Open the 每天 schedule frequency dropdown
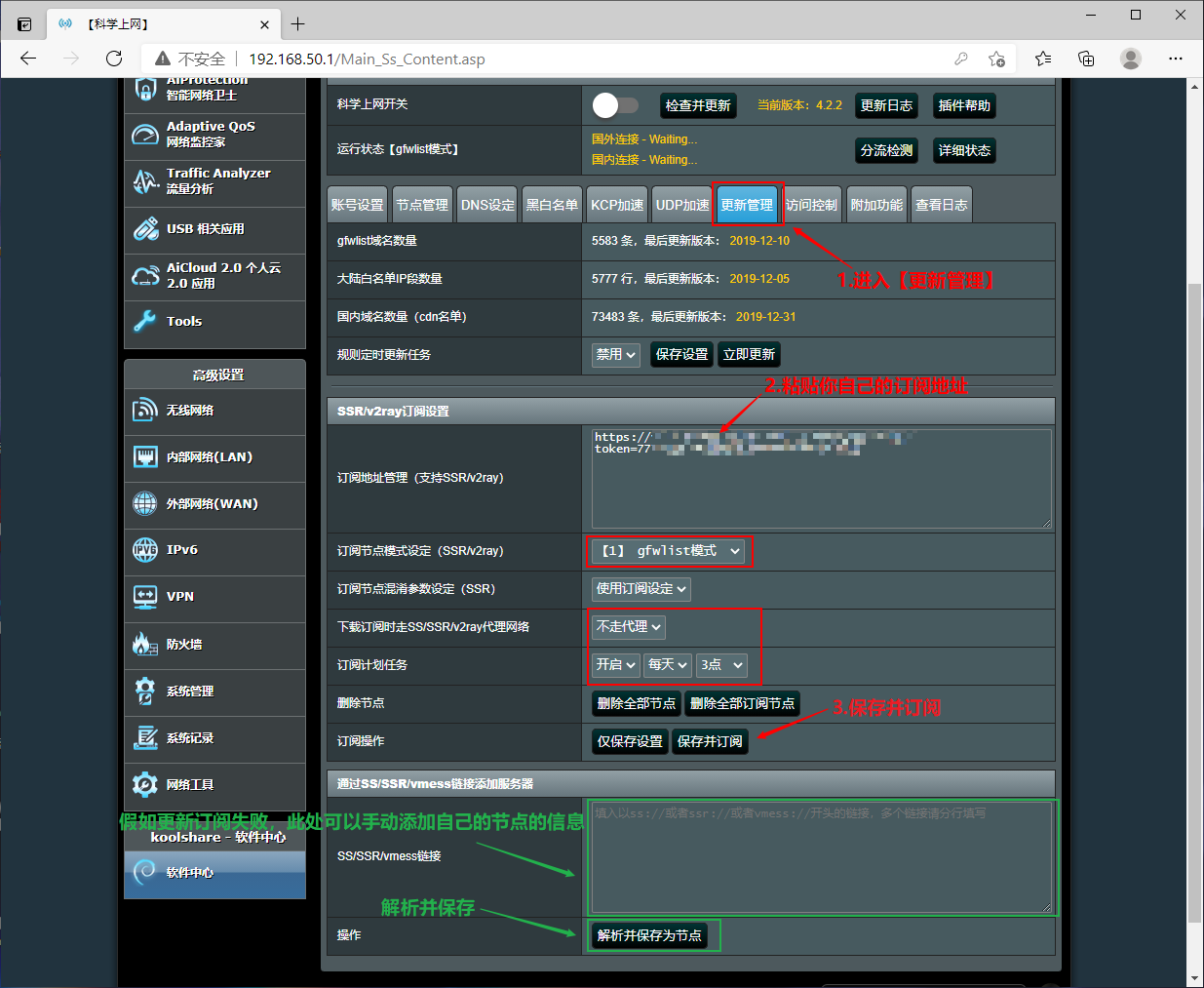 click(x=668, y=665)
